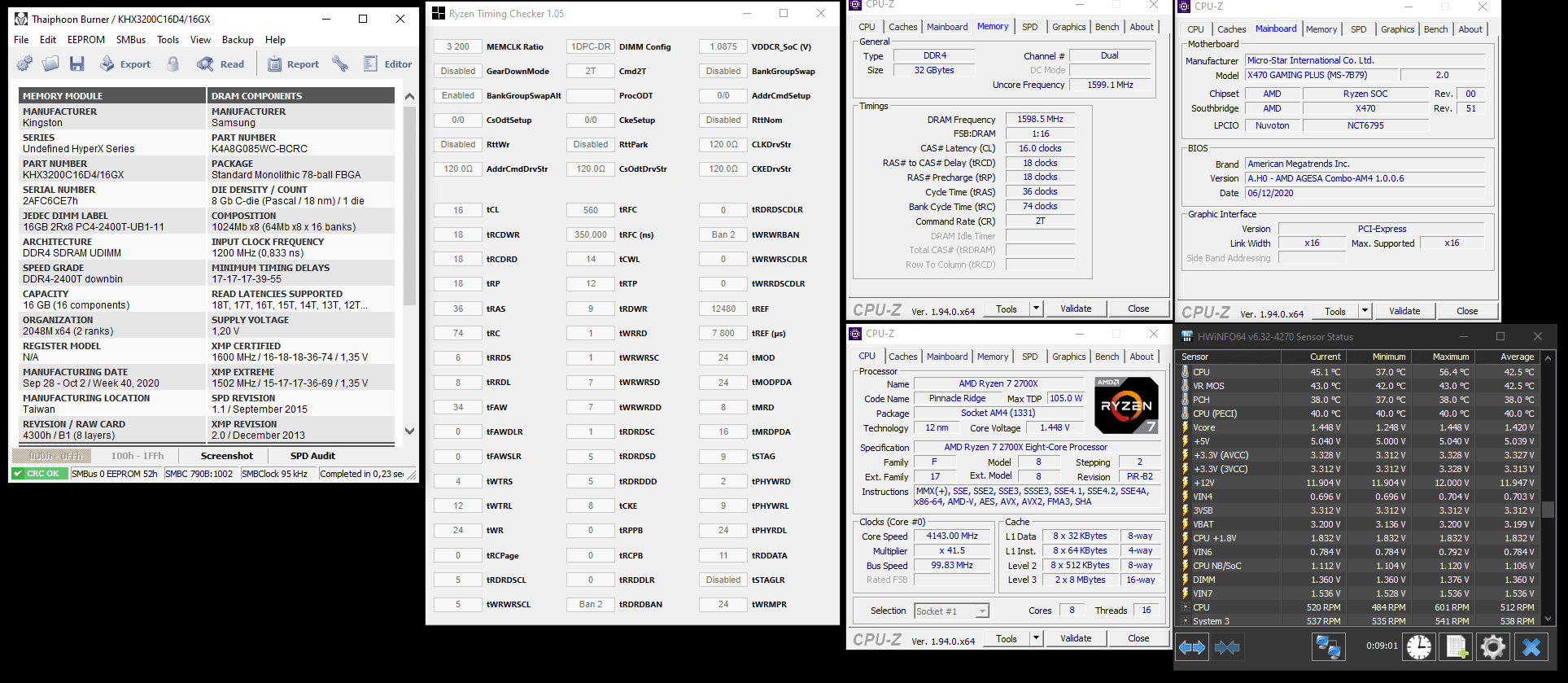
Task: Open the Selection Socket #1 dropdown in CPU-Z
Action: (951, 611)
